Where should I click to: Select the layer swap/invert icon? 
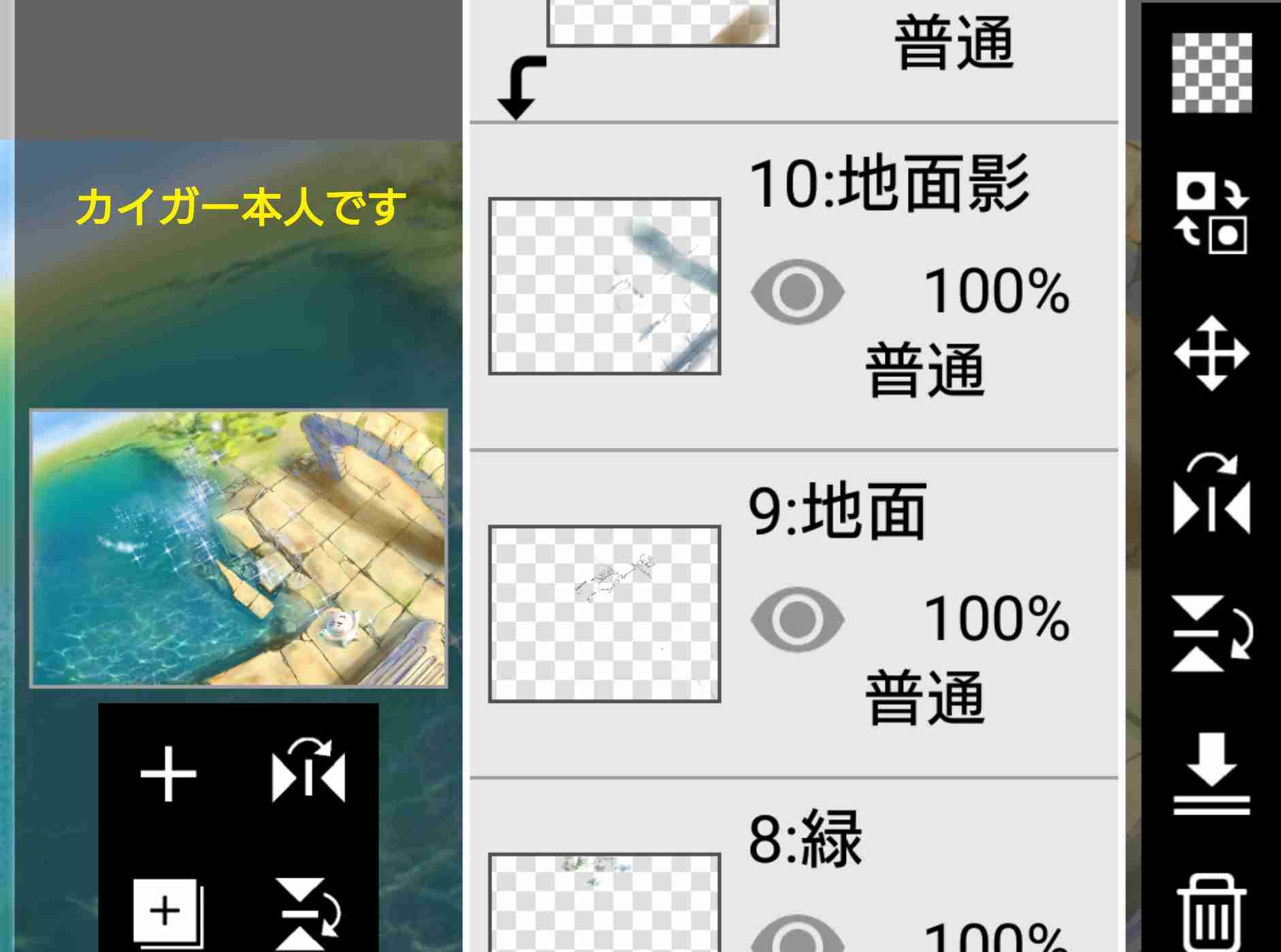tap(1212, 213)
